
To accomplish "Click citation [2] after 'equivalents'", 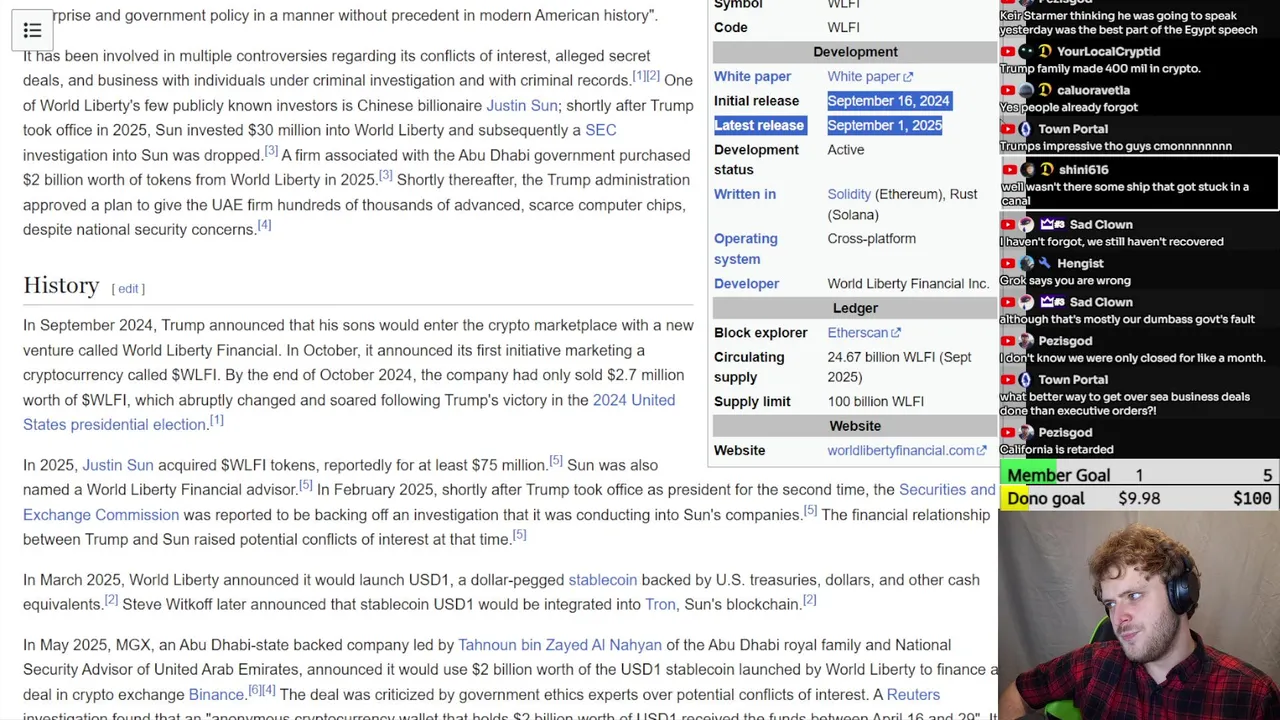I will (111, 600).
